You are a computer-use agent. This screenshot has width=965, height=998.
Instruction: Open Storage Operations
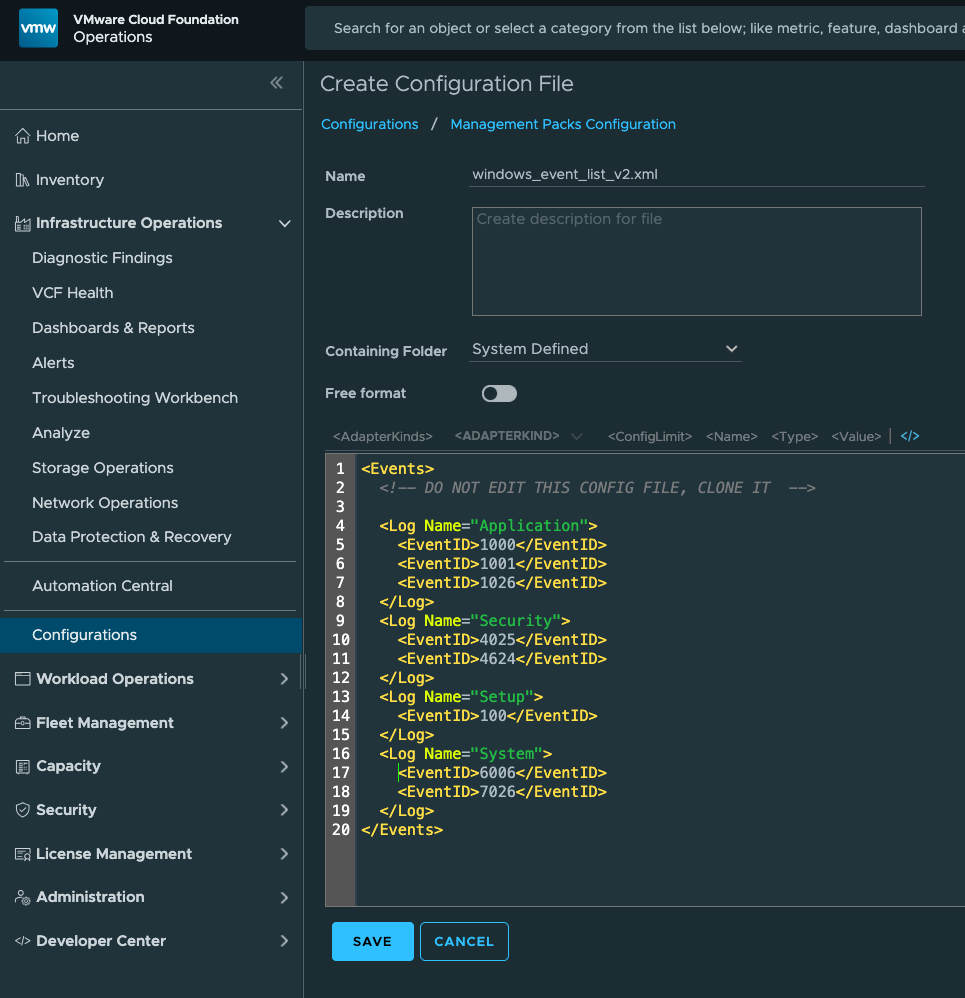pyautogui.click(x=102, y=468)
